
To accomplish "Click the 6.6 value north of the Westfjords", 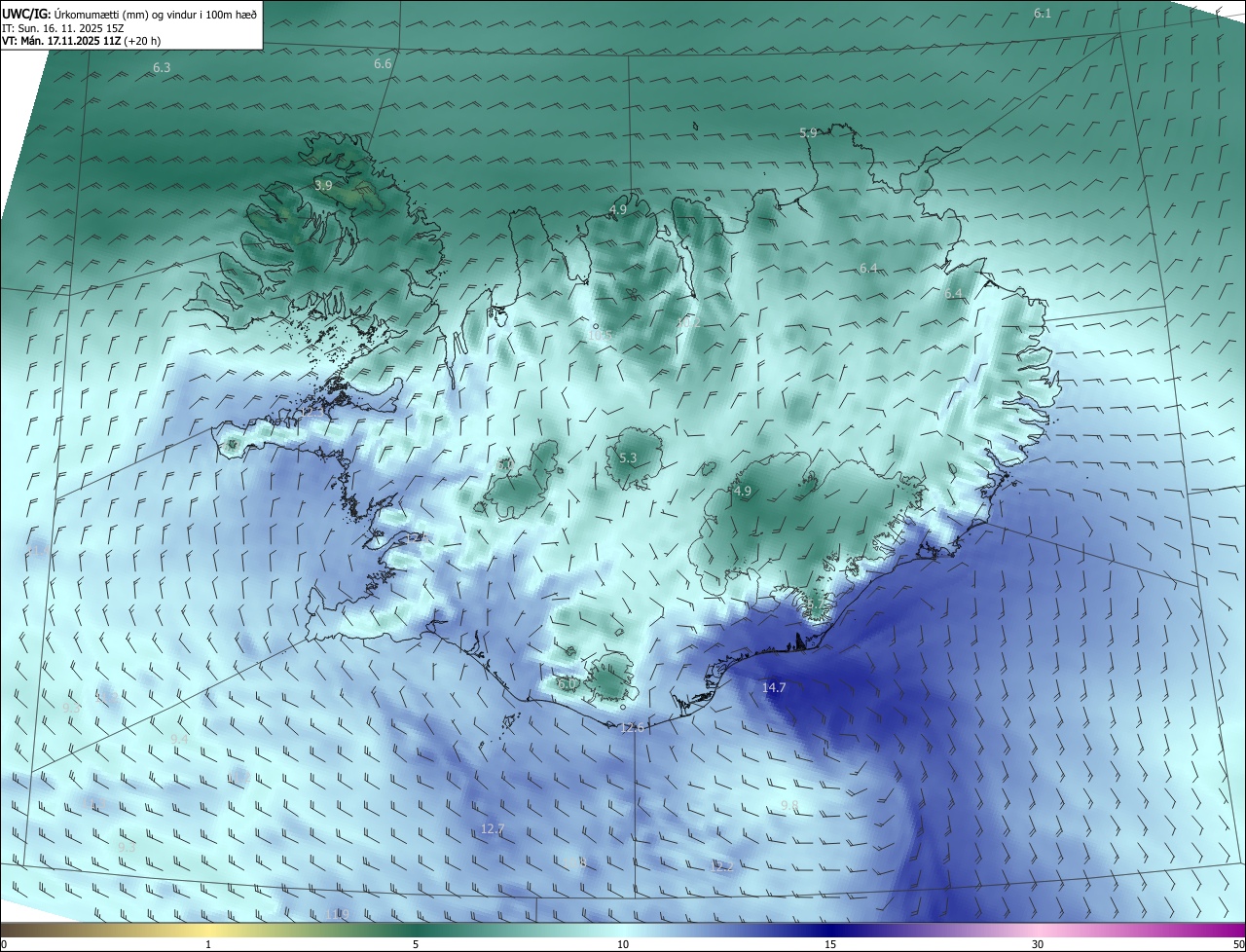I will pos(383,64).
